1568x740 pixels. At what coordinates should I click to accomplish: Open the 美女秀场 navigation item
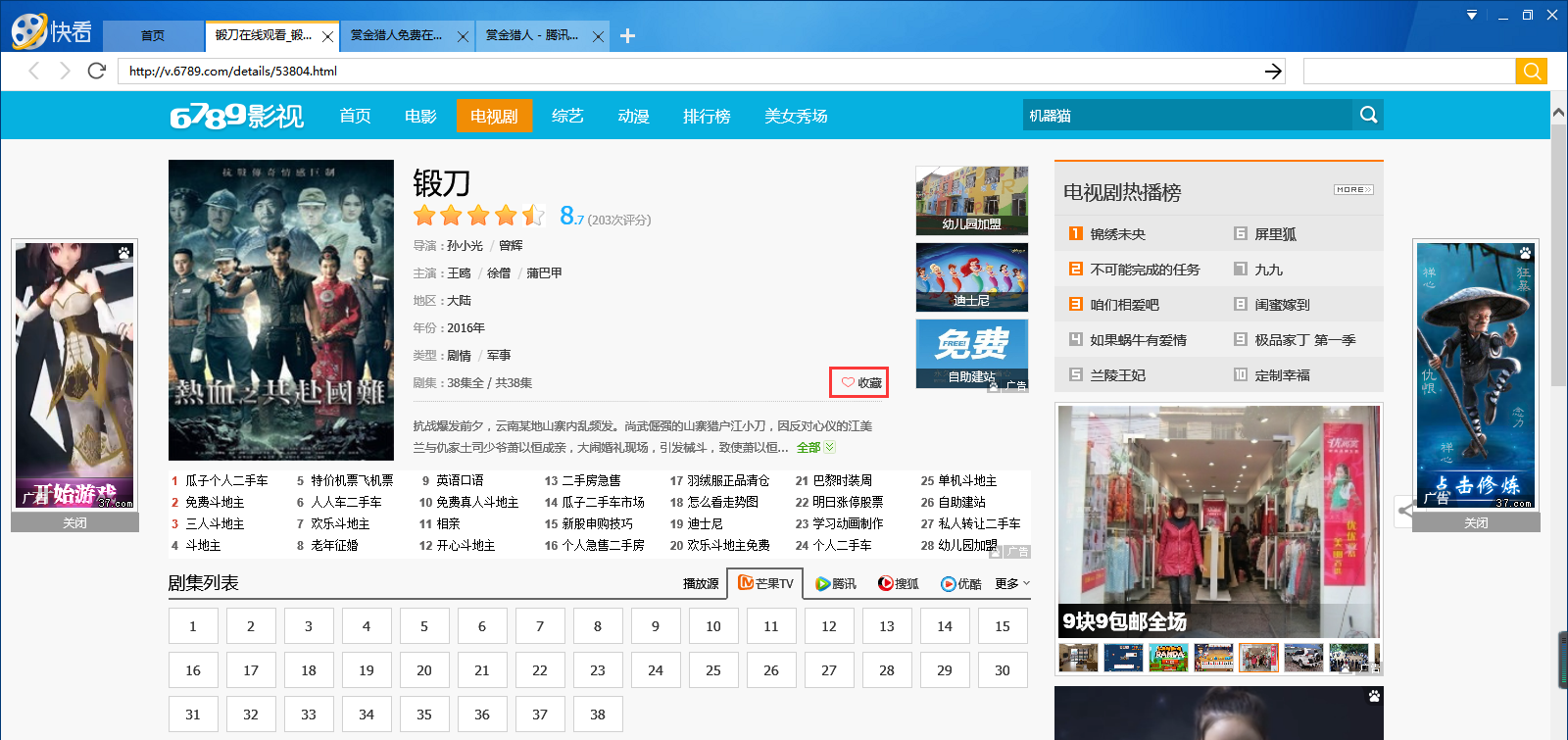pyautogui.click(x=796, y=116)
